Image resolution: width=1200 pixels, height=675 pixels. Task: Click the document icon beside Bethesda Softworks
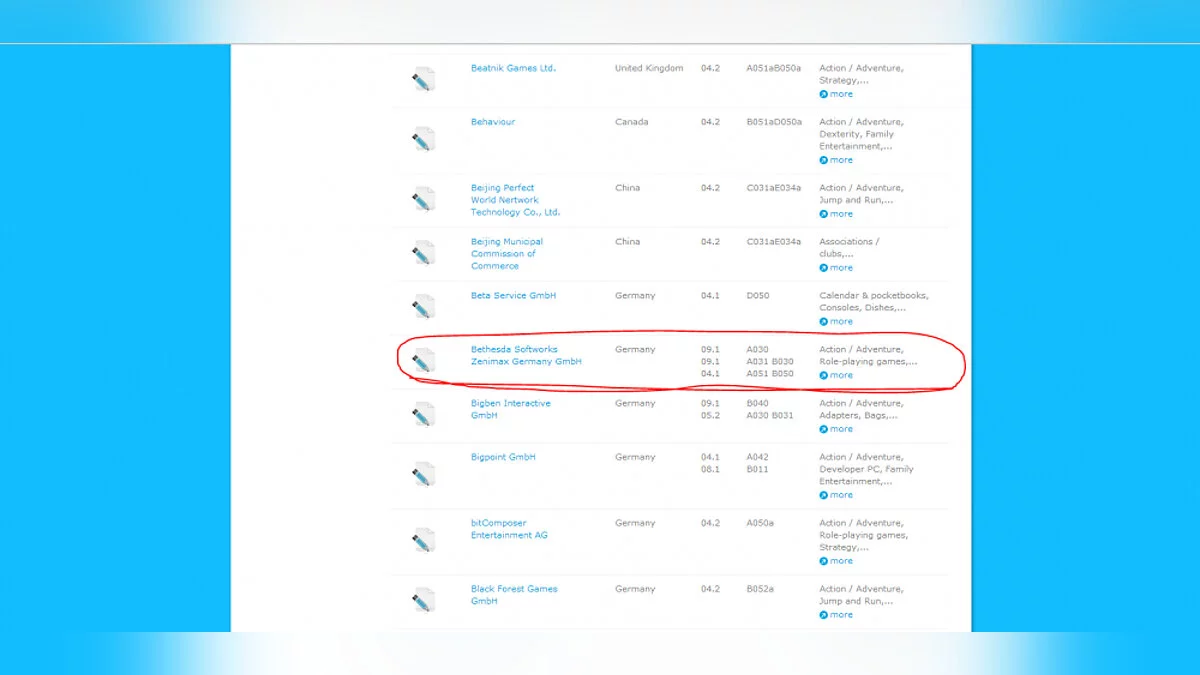[x=424, y=361]
